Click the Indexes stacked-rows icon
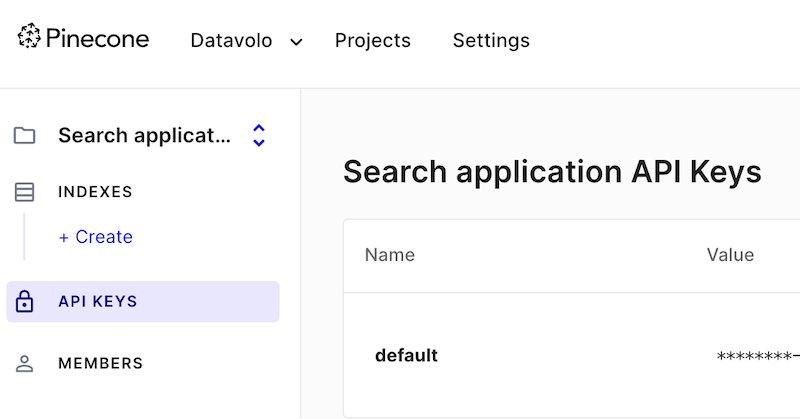The width and height of the screenshot is (800, 419). (24, 192)
